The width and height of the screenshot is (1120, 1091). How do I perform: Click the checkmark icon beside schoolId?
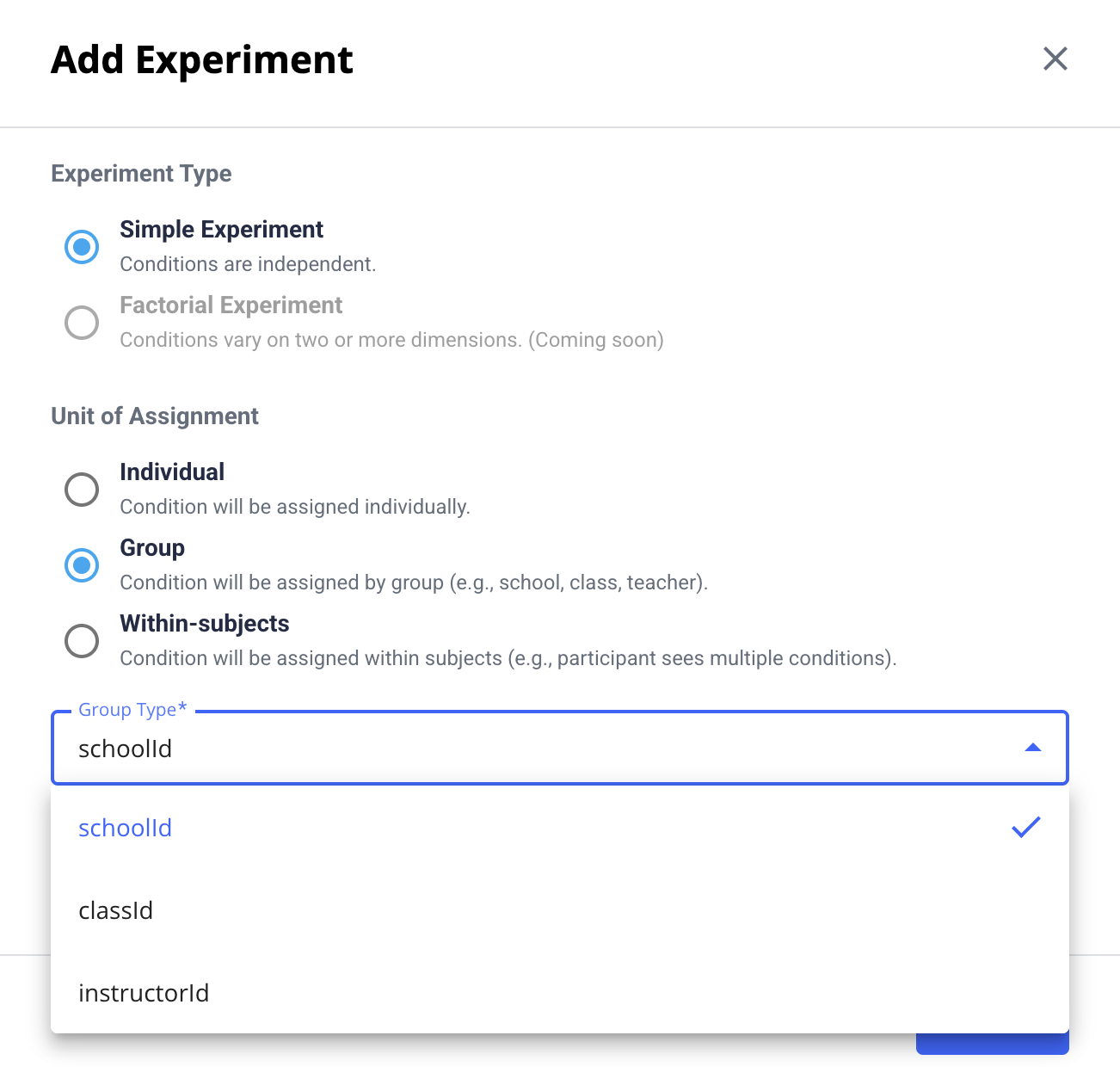(x=1025, y=828)
